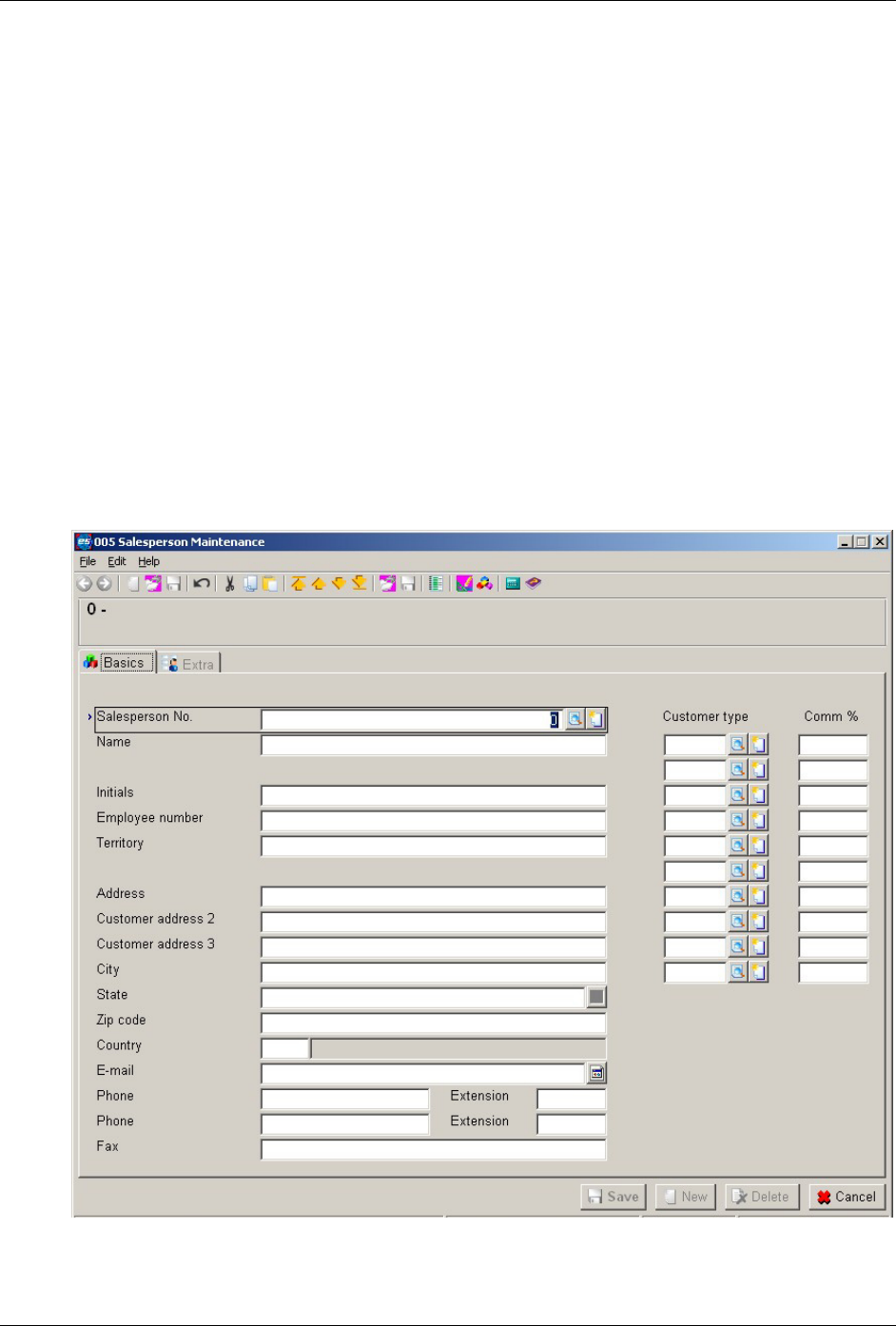Click into the Address field

(x=434, y=897)
